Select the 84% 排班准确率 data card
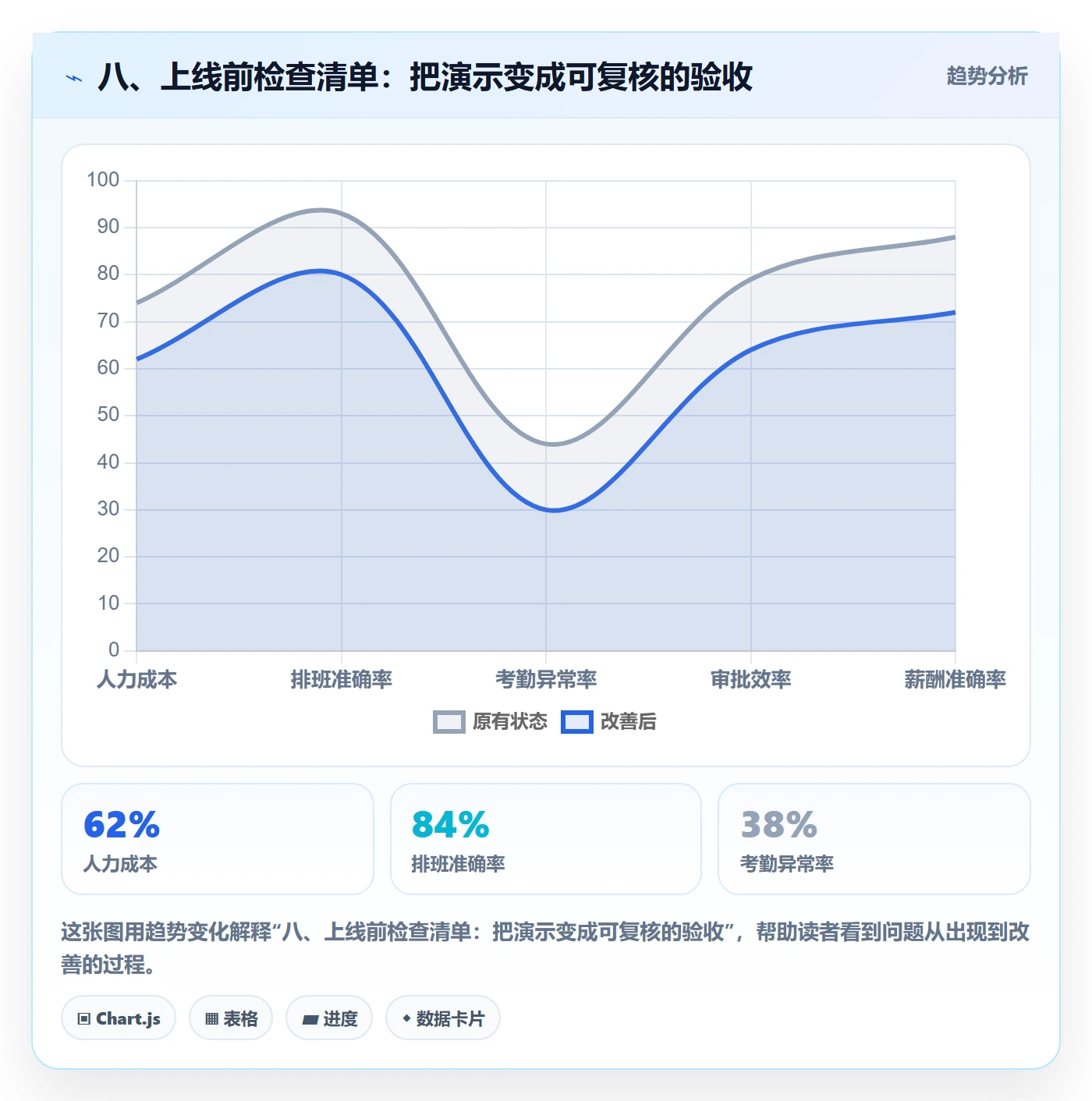1092x1101 pixels. pyautogui.click(x=546, y=839)
